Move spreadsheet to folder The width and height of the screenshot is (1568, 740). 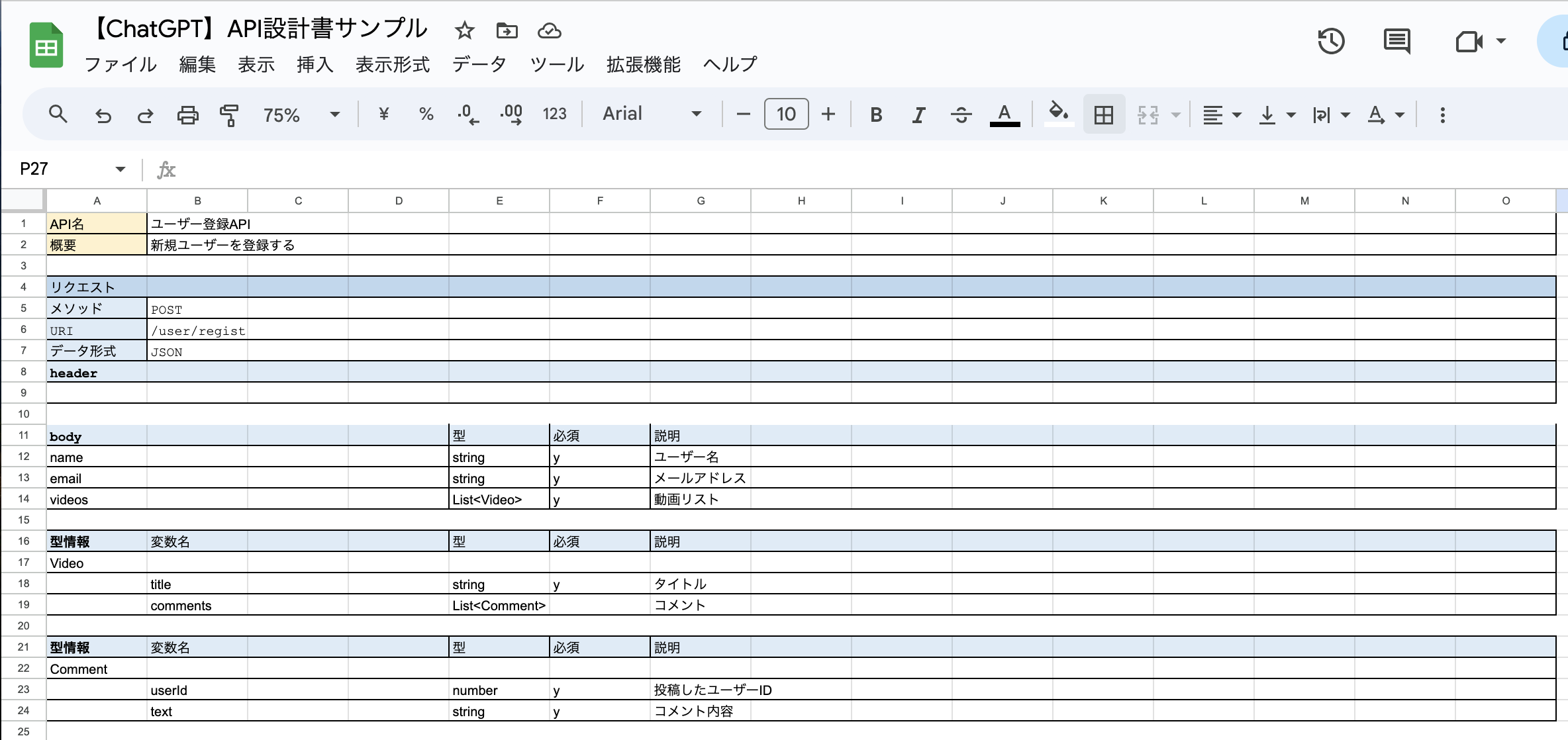pos(506,30)
